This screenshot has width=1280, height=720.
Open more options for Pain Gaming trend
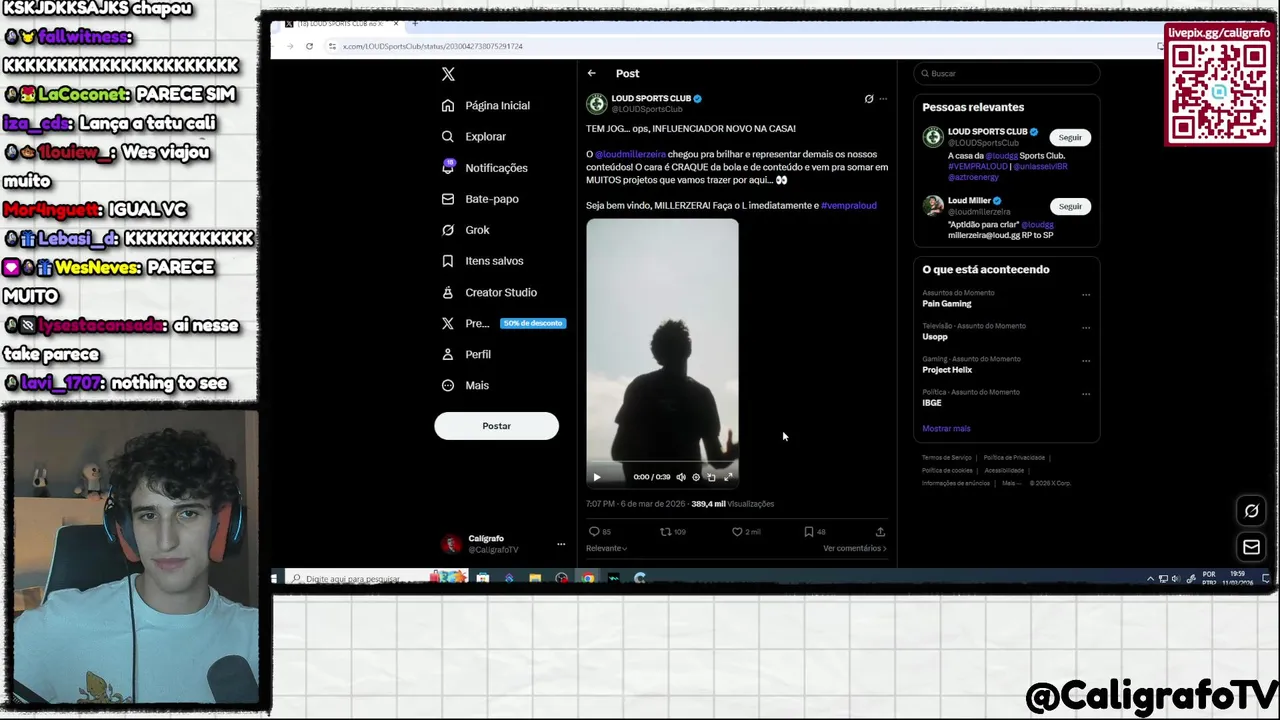[1086, 295]
